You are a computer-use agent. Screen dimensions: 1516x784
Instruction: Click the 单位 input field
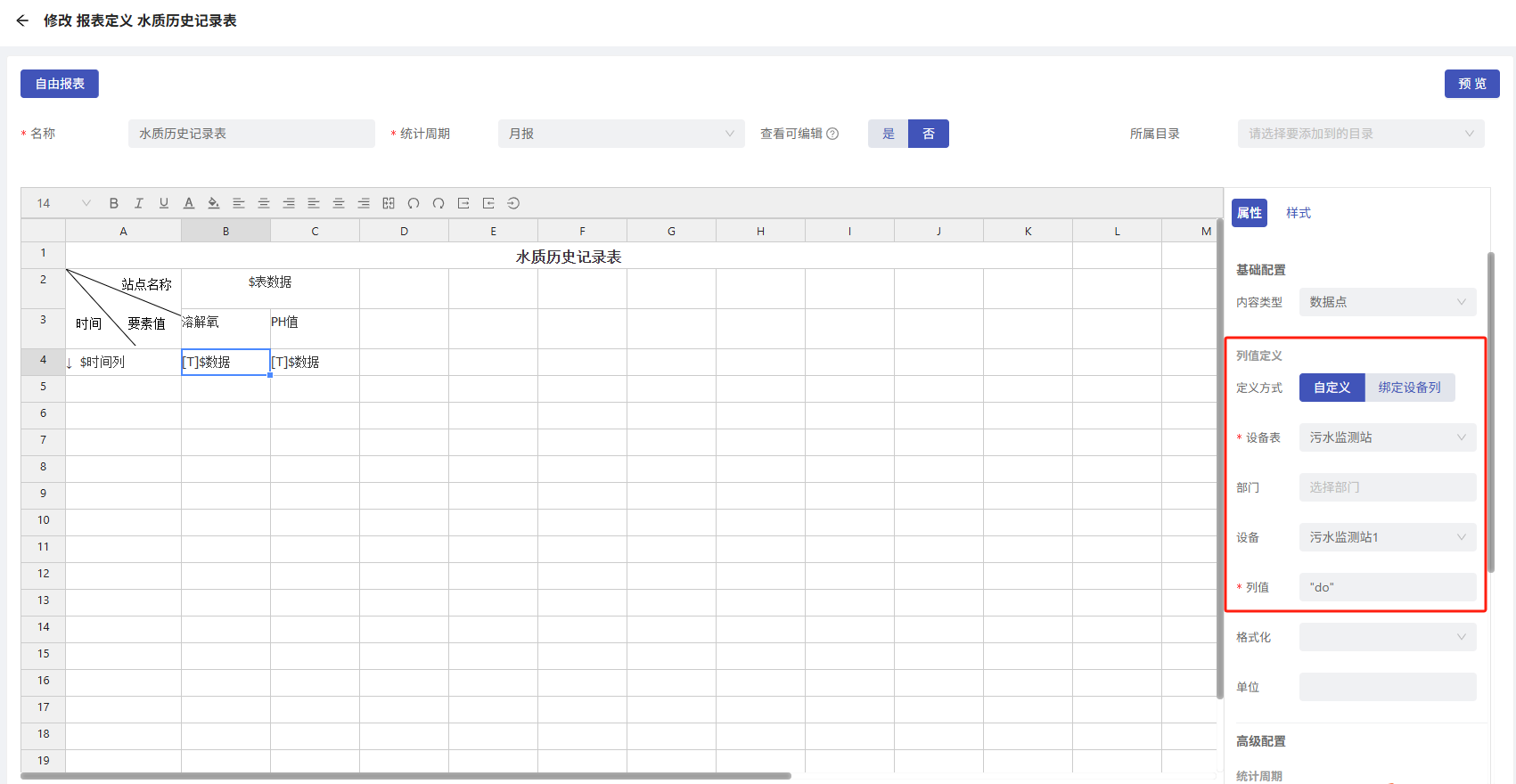[1388, 687]
